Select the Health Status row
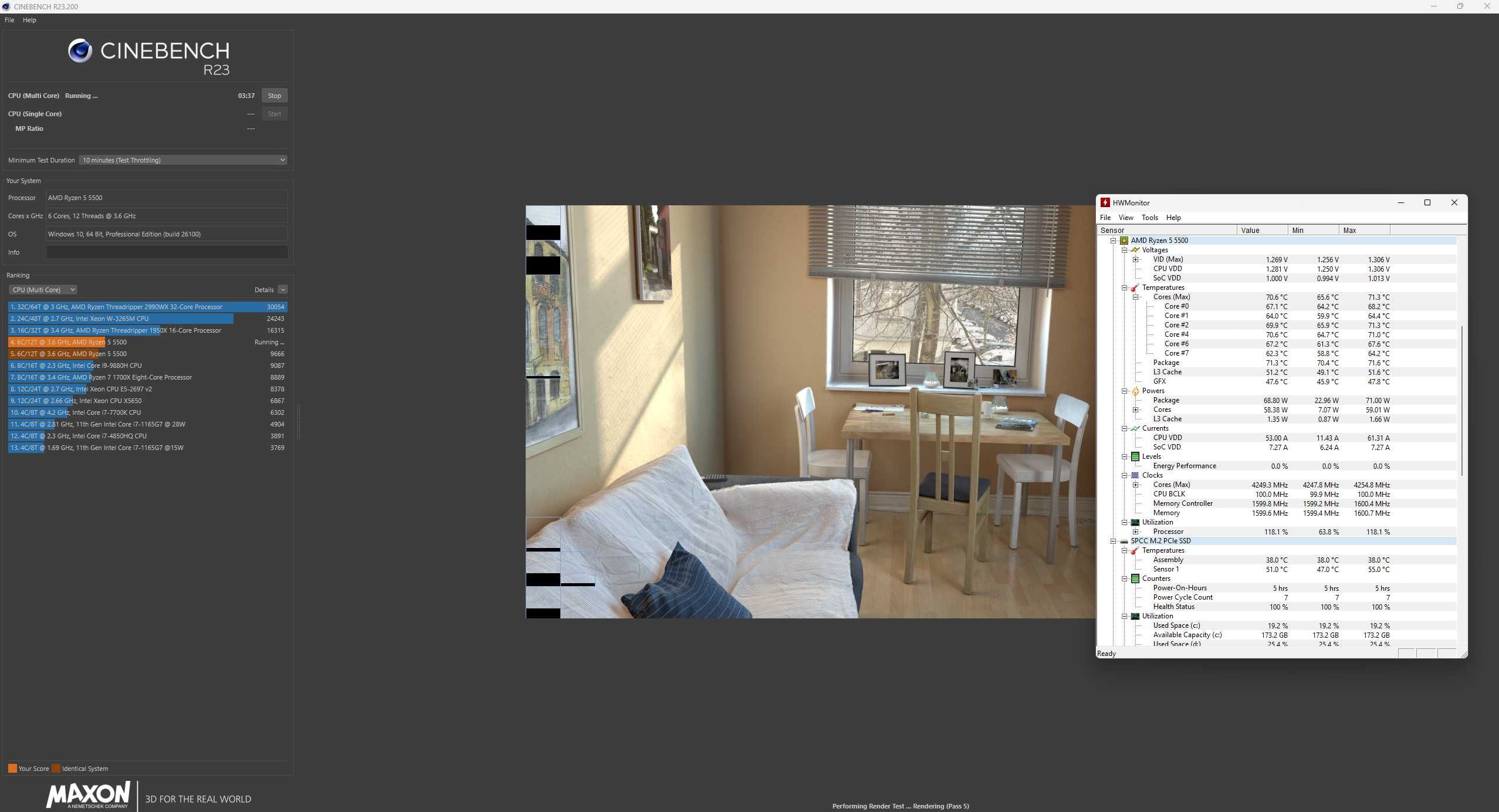The width and height of the screenshot is (1499, 812). tap(1277, 607)
